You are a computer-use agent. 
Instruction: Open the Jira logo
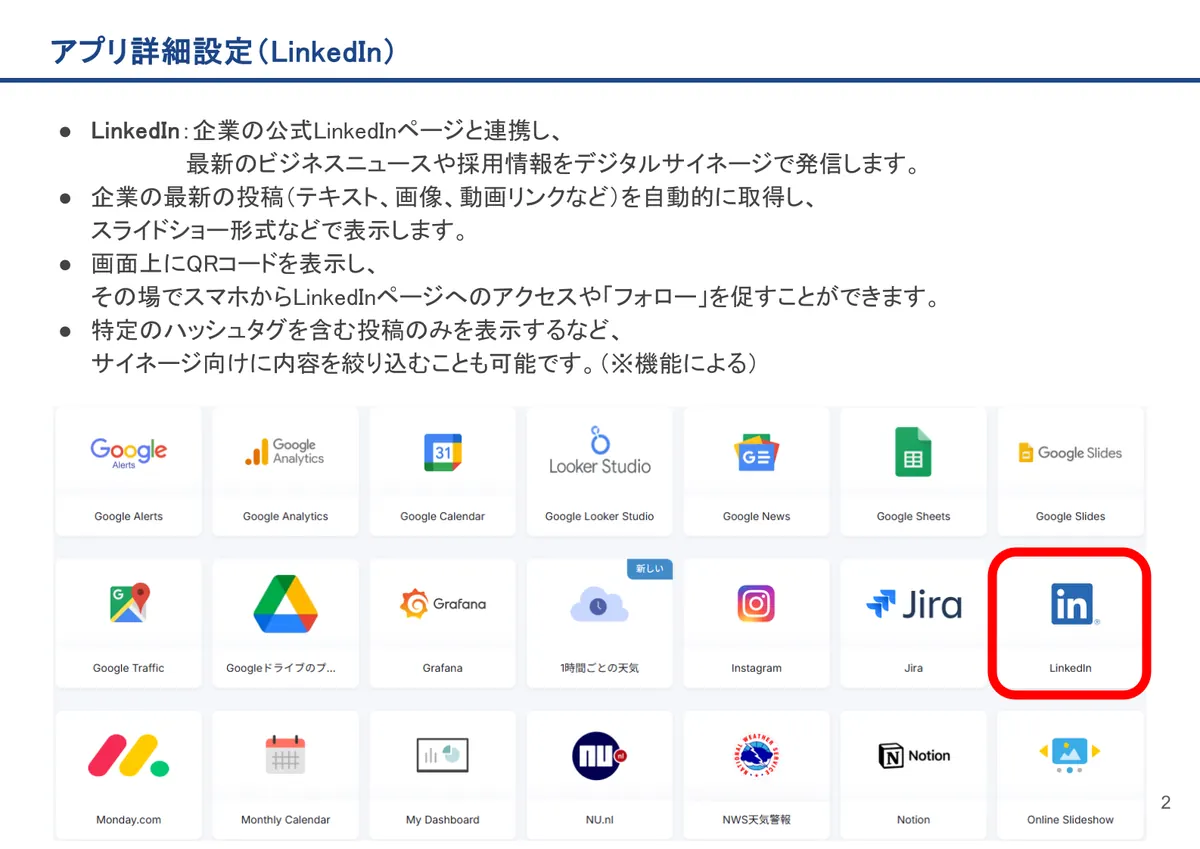[913, 604]
